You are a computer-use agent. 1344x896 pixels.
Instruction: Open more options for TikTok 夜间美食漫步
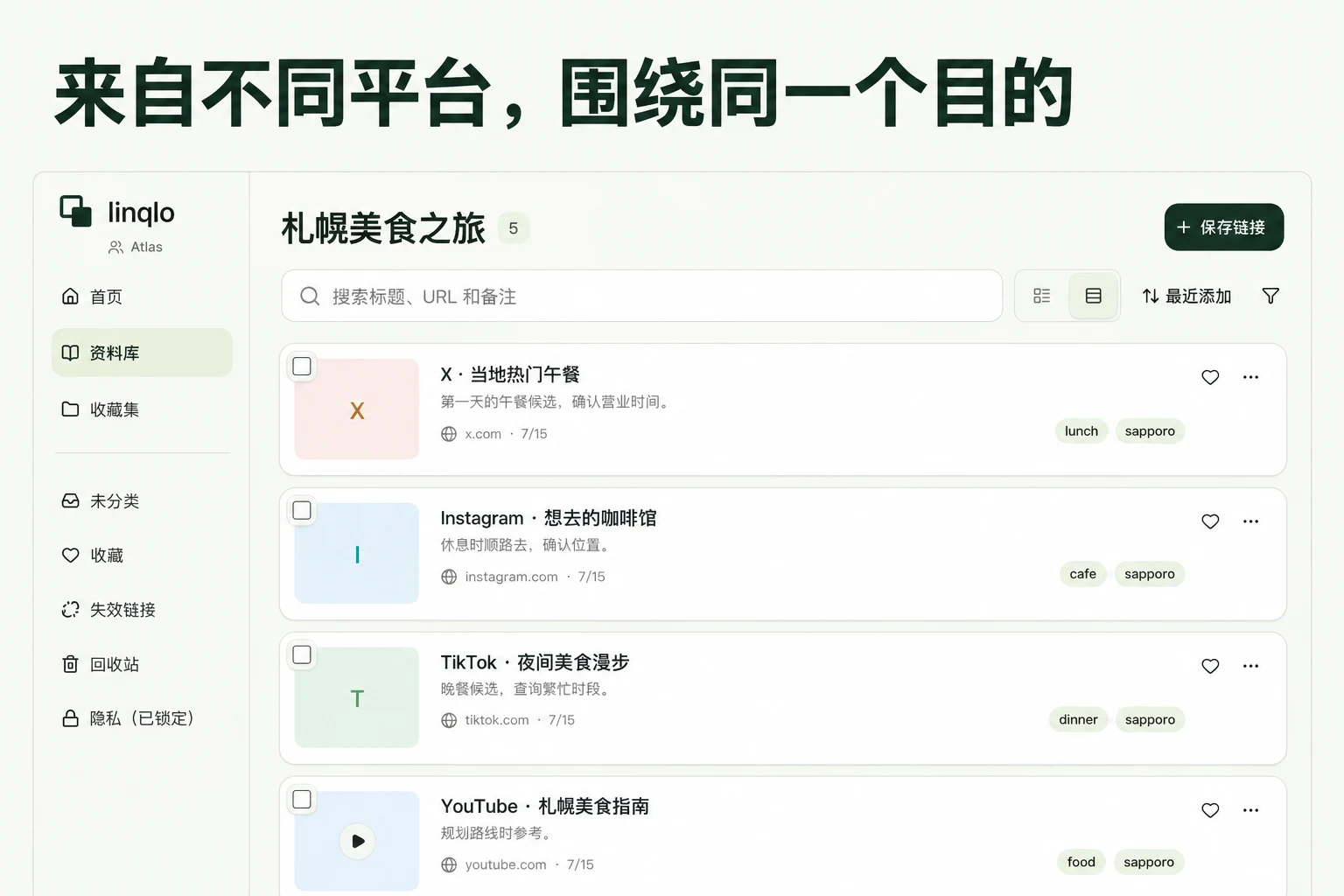click(1250, 666)
